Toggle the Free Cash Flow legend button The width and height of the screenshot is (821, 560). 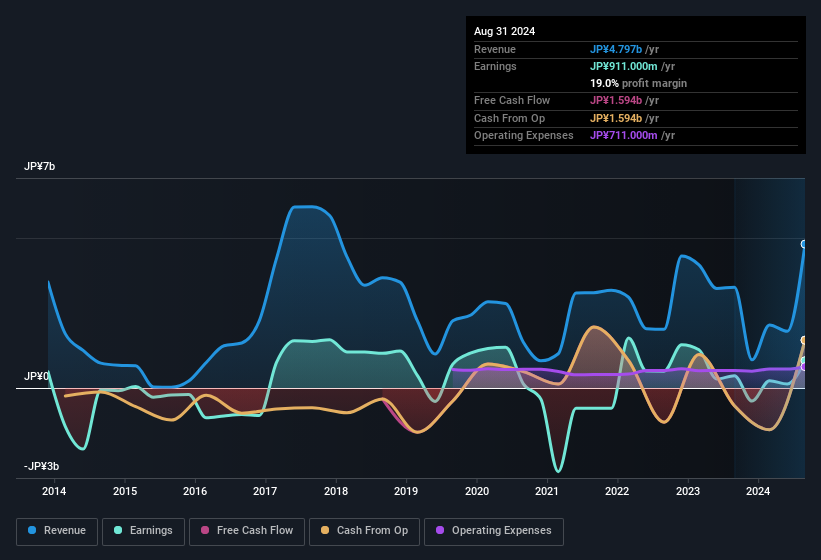pos(247,531)
